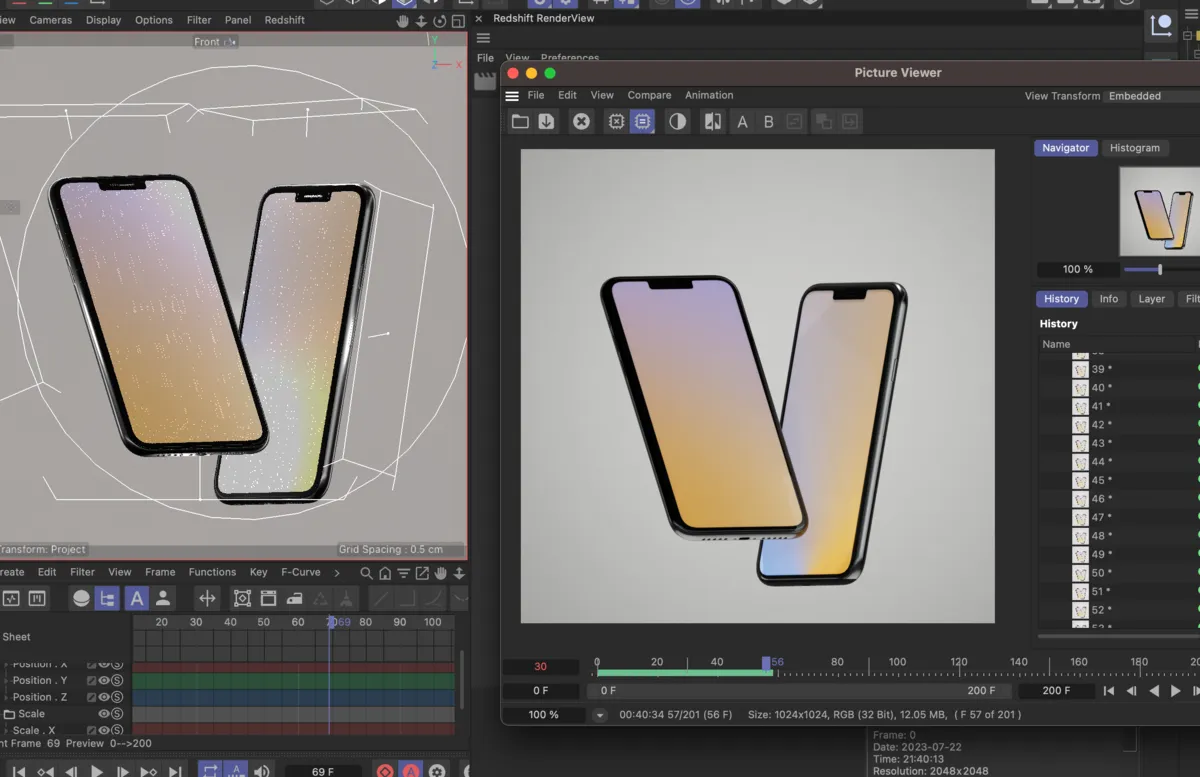Set compare image A in toolbar
1200x777 pixels.
point(742,122)
